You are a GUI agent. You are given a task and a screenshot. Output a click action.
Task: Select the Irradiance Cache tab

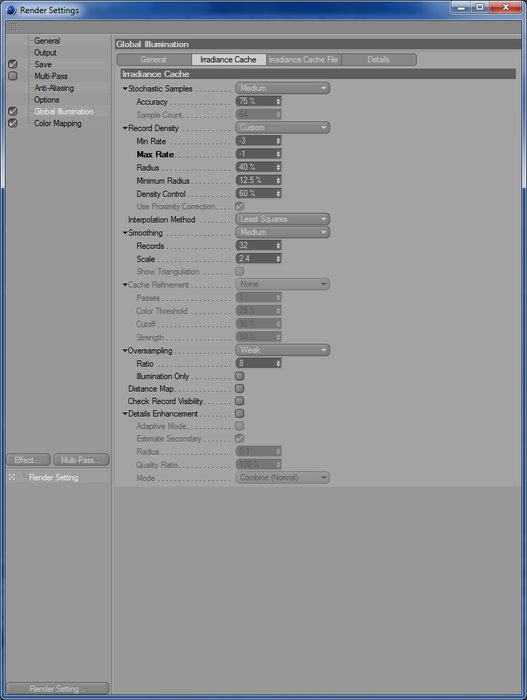click(229, 59)
